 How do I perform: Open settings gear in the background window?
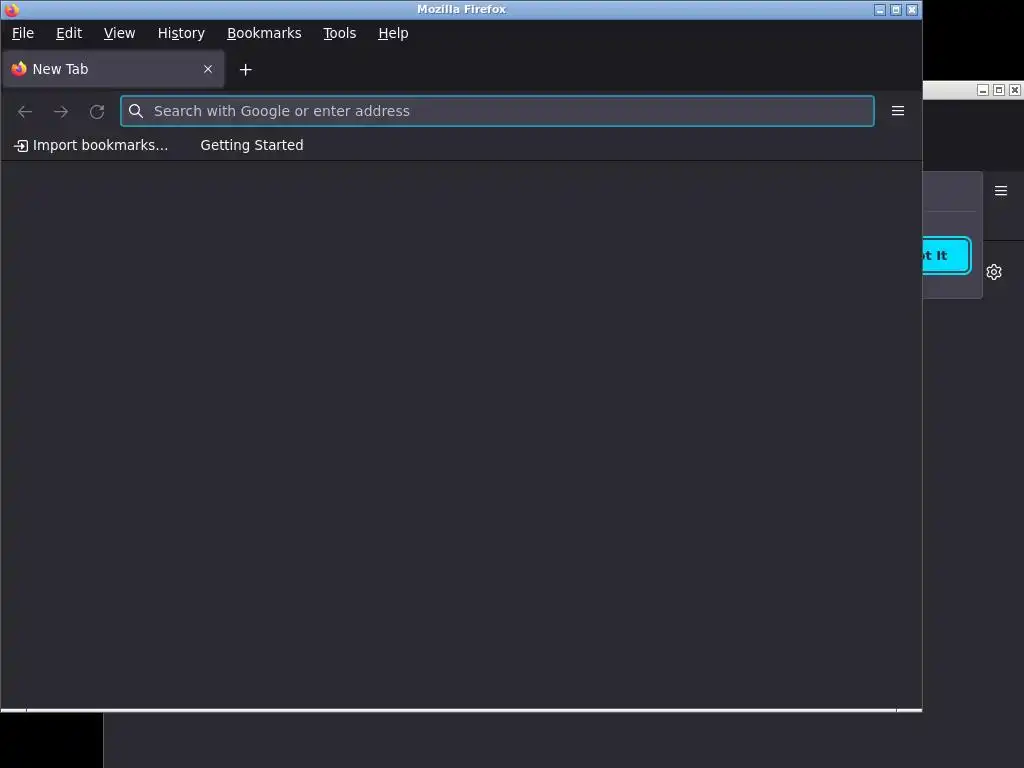(994, 272)
